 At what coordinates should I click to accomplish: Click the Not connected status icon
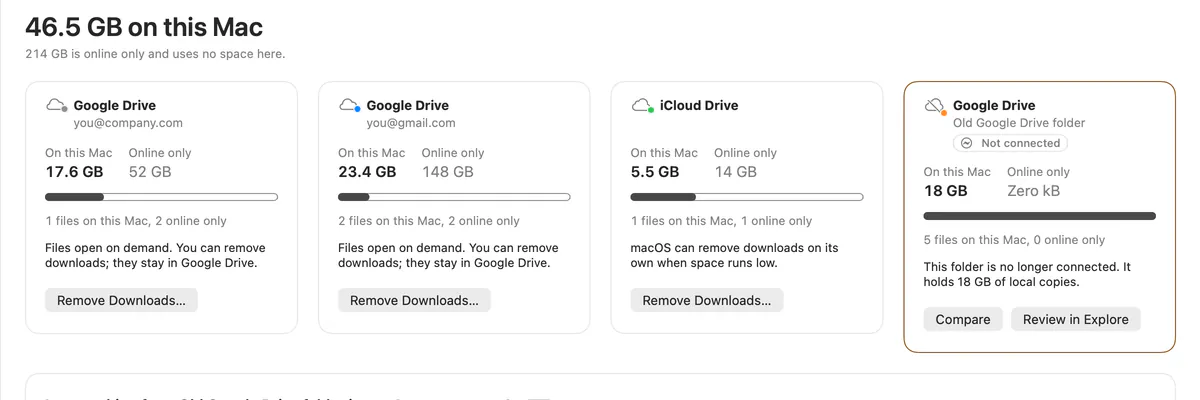coord(966,143)
